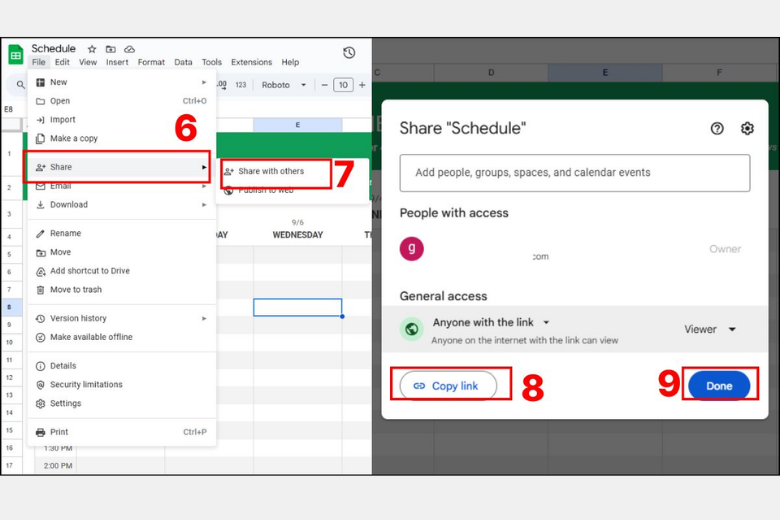This screenshot has width=780, height=520.
Task: Open the Tools menu
Action: 211,62
